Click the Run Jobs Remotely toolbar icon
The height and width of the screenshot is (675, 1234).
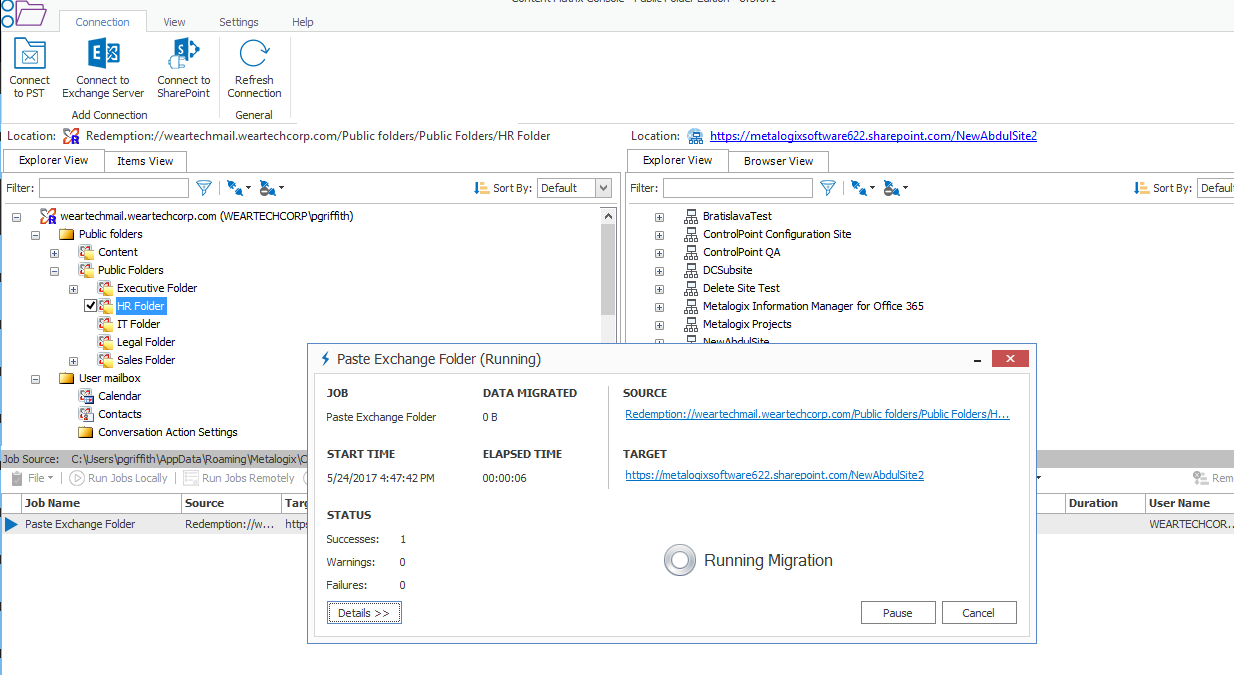(192, 478)
